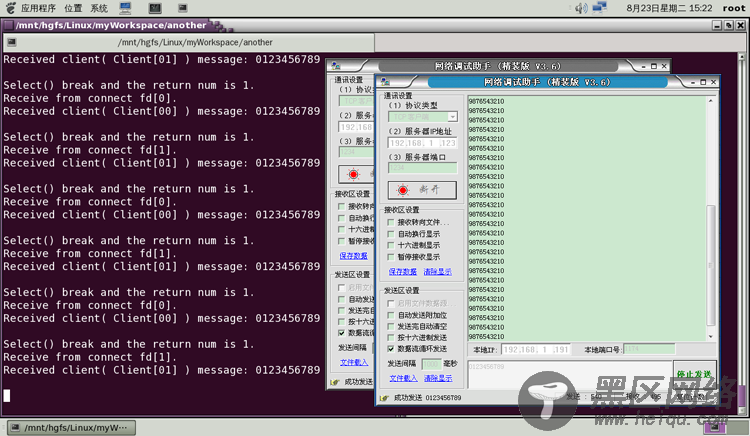Click the receive area scrollbar up arrow
750x436 pixels.
(x=710, y=101)
